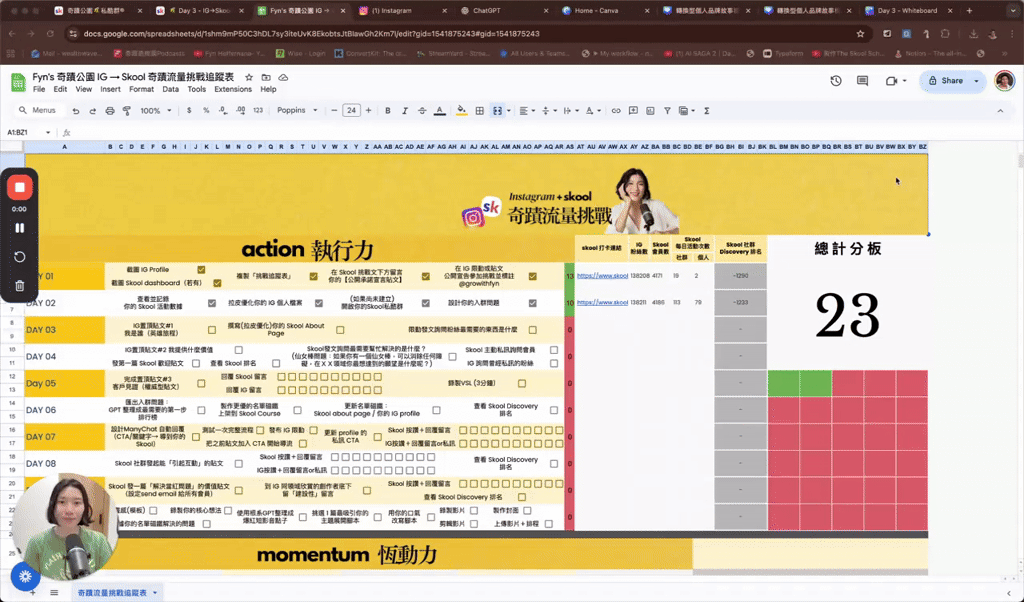
Task: Star the spreadsheet document title
Action: 248,77
